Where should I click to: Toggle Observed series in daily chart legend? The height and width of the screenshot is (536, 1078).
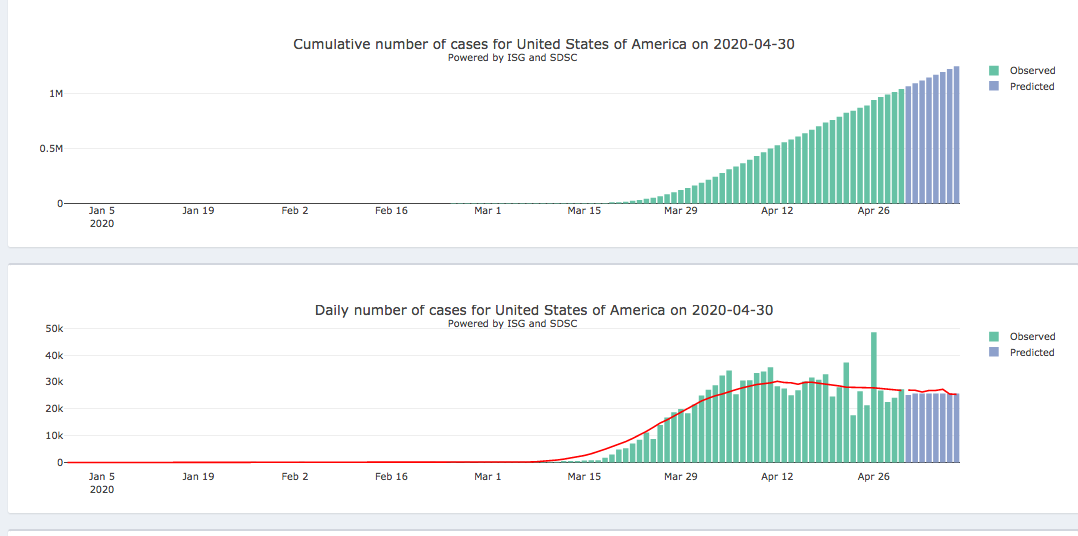click(1032, 337)
